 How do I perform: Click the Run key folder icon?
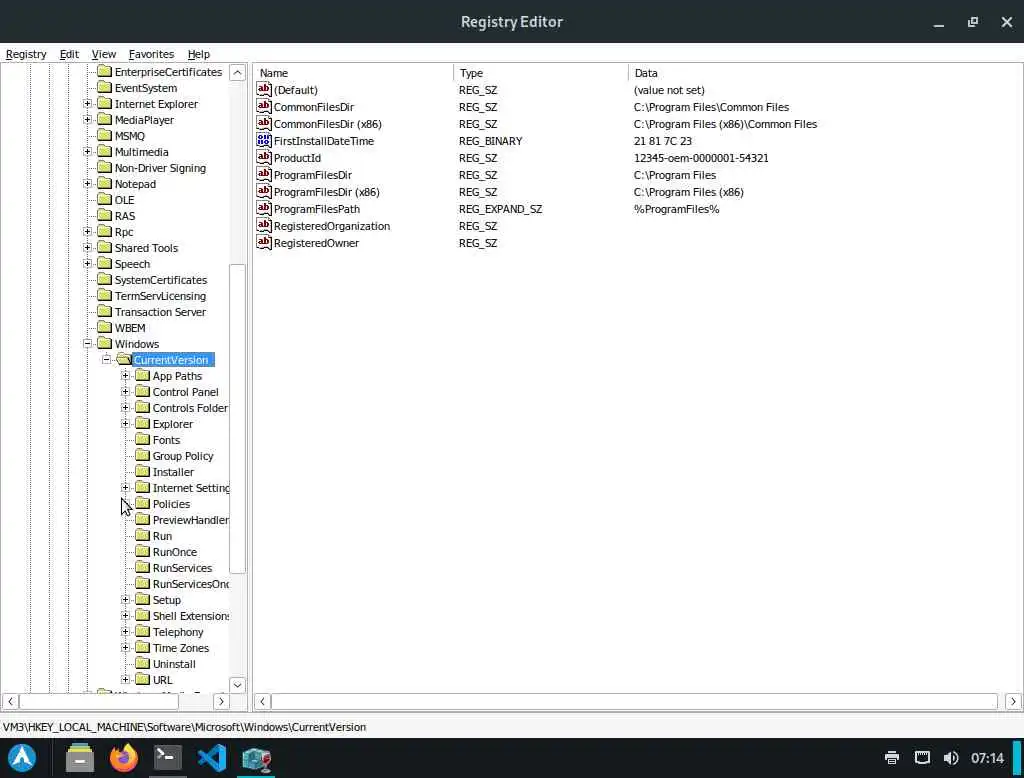(x=142, y=535)
